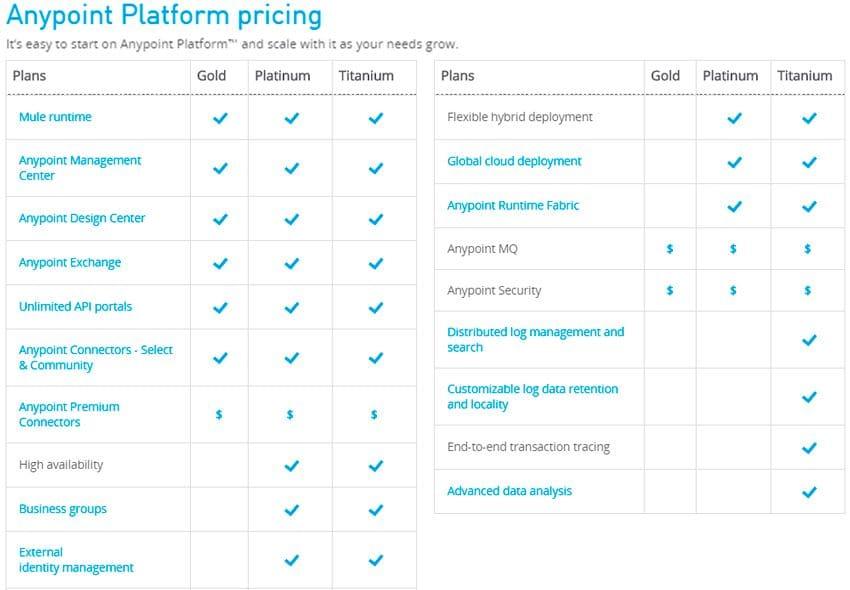Click the Gold checkmark for Unlimited API portals
Image resolution: width=850 pixels, height=590 pixels.
pyautogui.click(x=220, y=308)
